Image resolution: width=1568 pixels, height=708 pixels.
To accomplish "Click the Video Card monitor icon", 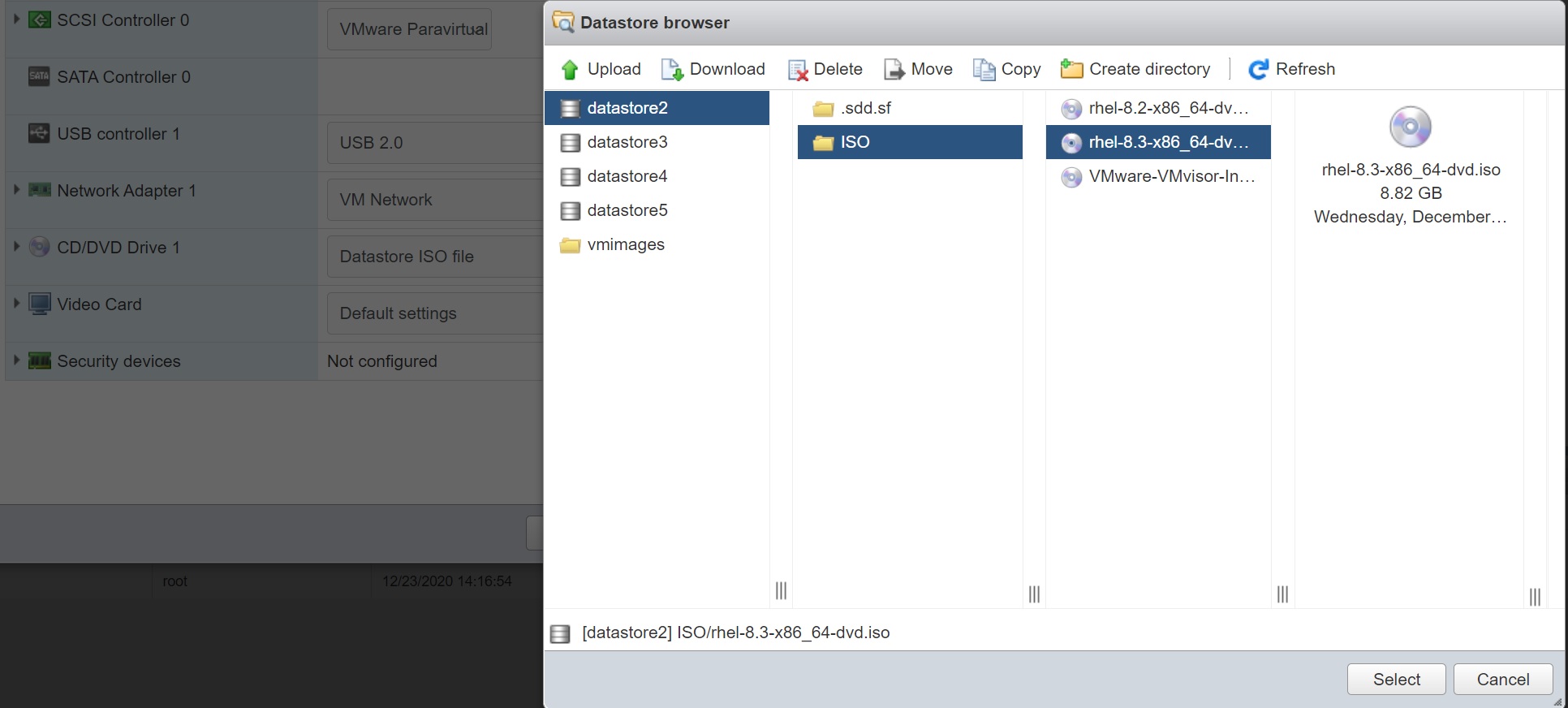I will click(x=39, y=304).
